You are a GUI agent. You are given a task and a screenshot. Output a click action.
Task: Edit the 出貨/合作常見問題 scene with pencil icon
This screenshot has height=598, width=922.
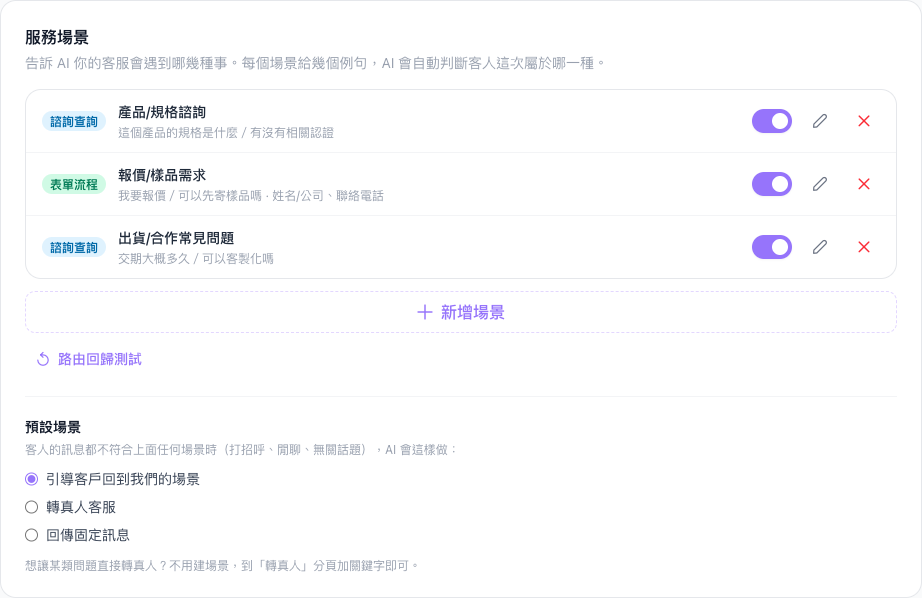click(x=820, y=247)
